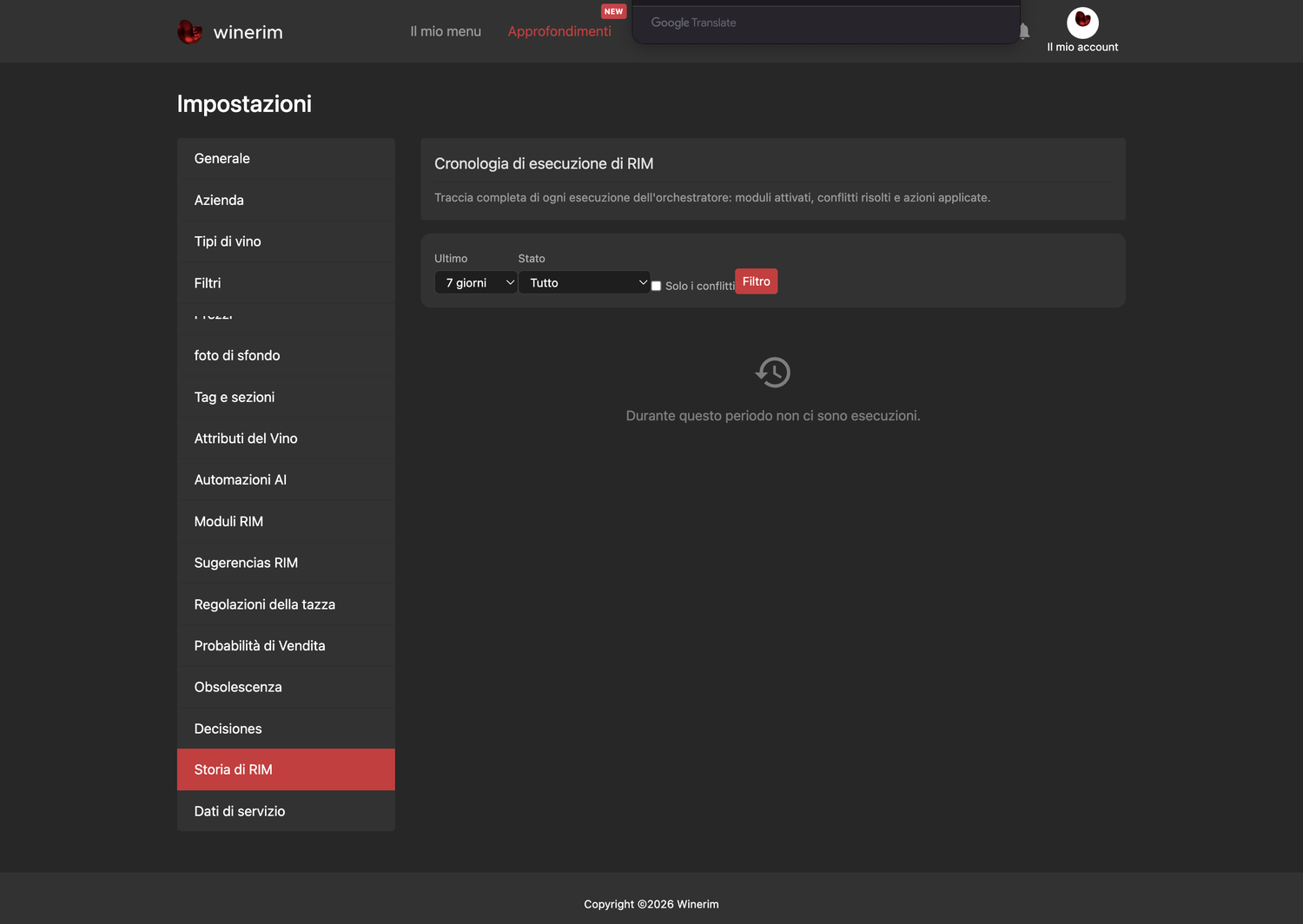This screenshot has height=924, width=1303.
Task: Enable the Solo i conflitti checkbox
Action: (657, 286)
